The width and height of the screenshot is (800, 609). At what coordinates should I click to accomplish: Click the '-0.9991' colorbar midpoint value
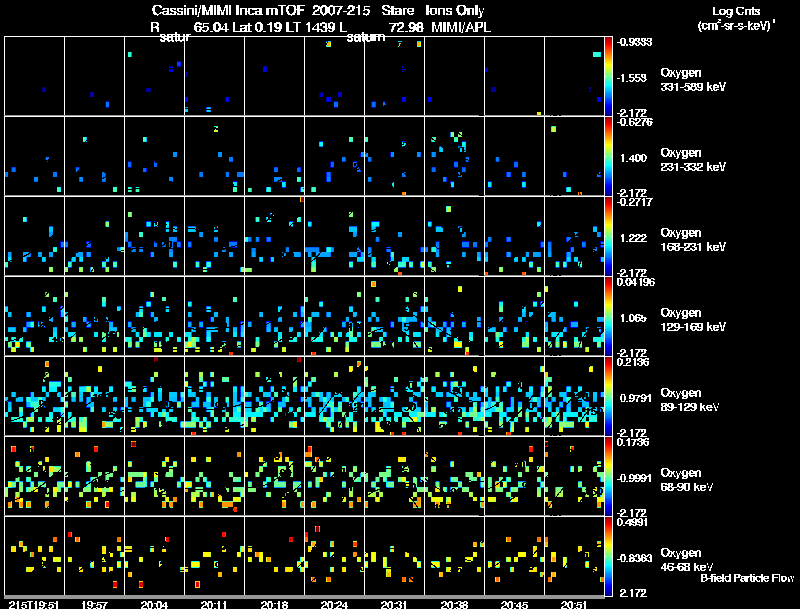point(634,478)
